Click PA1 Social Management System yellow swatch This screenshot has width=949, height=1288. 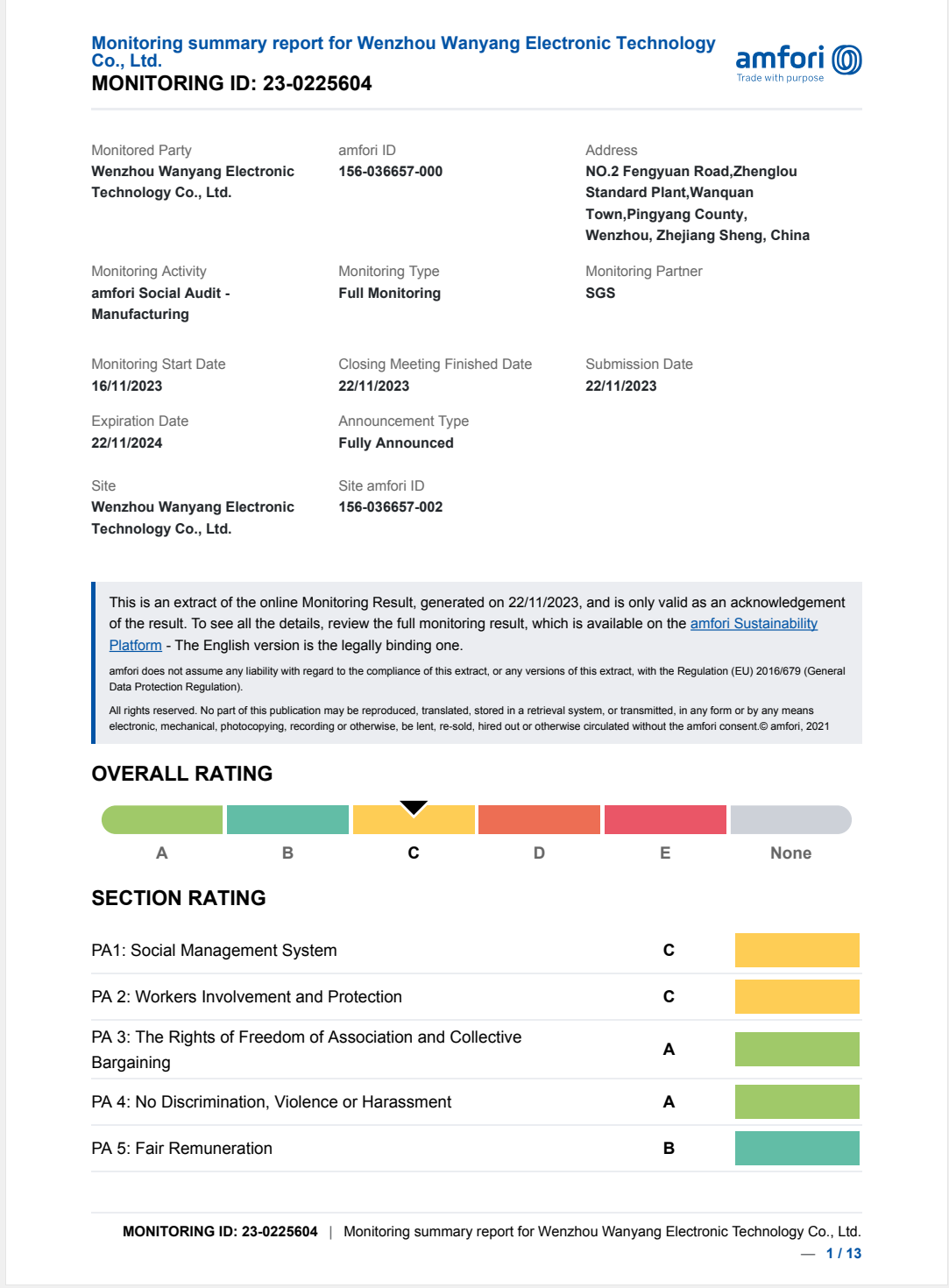tap(797, 951)
